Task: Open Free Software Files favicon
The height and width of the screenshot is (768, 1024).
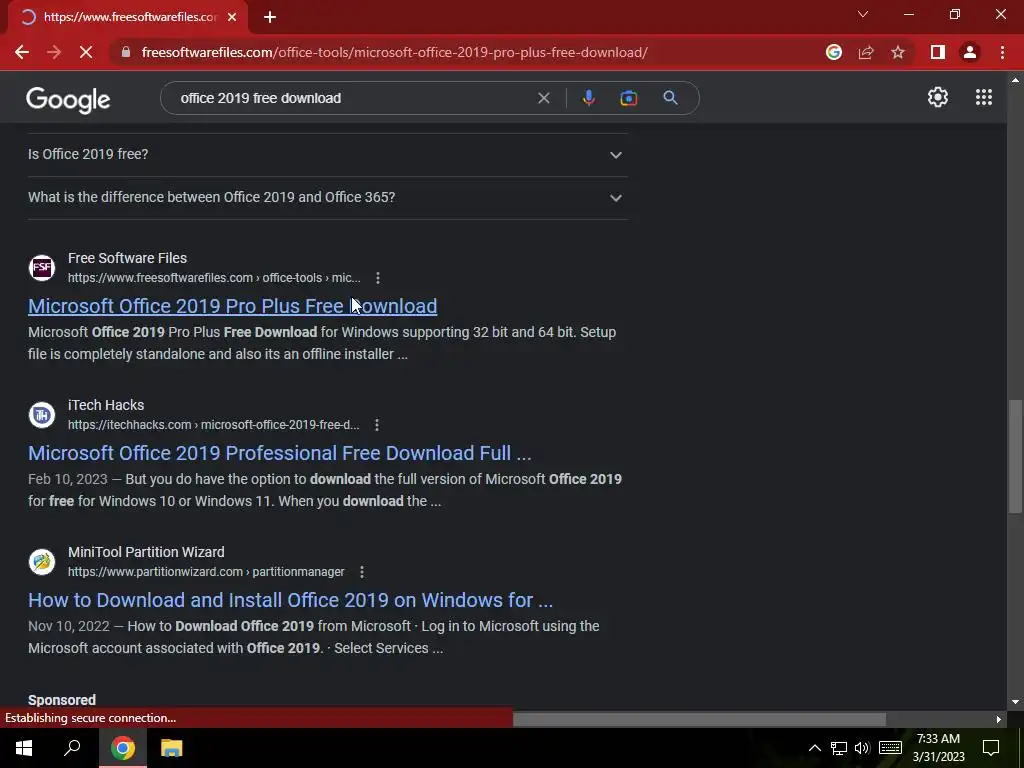Action: point(42,268)
